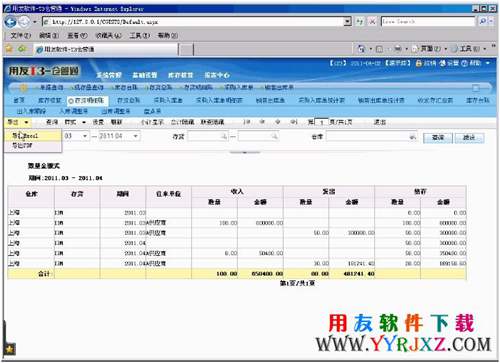Click the shortcut bar's sun icon

[x=23, y=88]
